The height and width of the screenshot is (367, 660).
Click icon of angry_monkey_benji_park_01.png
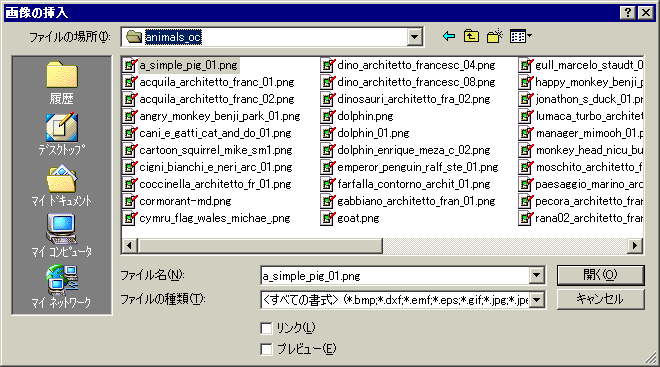coord(130,116)
